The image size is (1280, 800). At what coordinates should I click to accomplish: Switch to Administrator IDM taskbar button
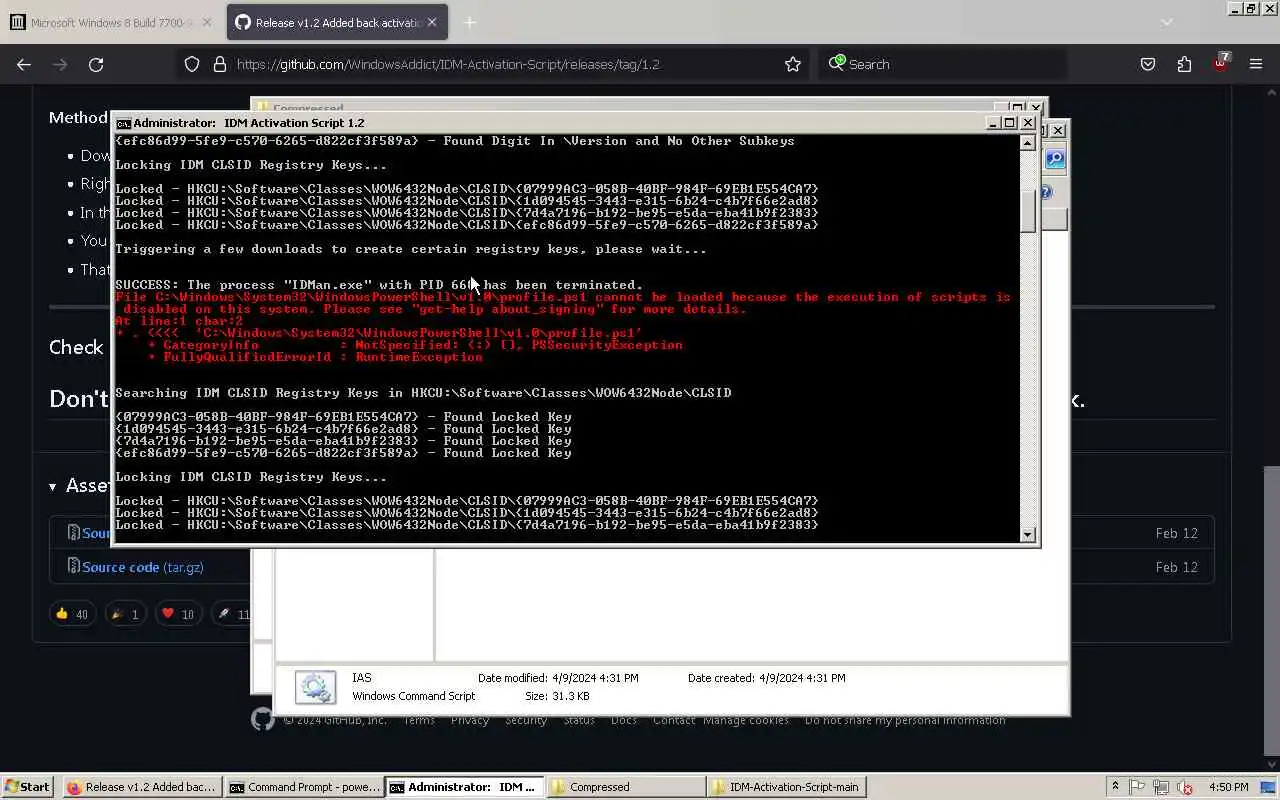click(x=465, y=787)
